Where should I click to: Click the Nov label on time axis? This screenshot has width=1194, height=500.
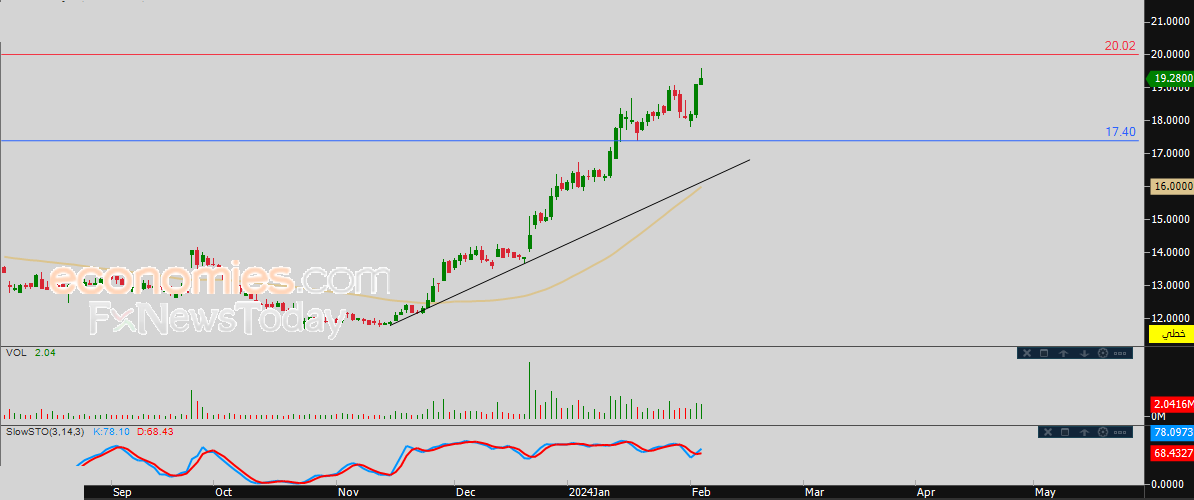(349, 492)
